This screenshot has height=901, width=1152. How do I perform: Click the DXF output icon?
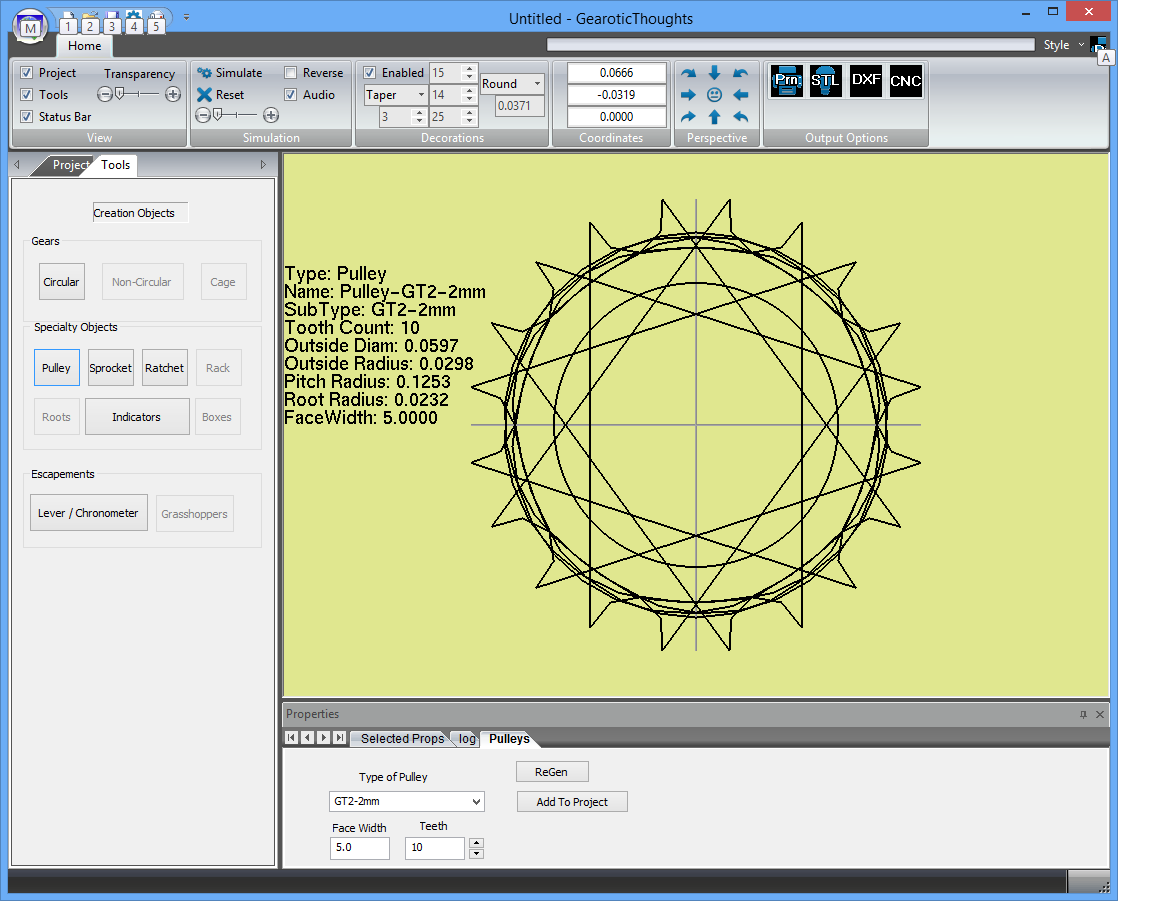click(866, 81)
